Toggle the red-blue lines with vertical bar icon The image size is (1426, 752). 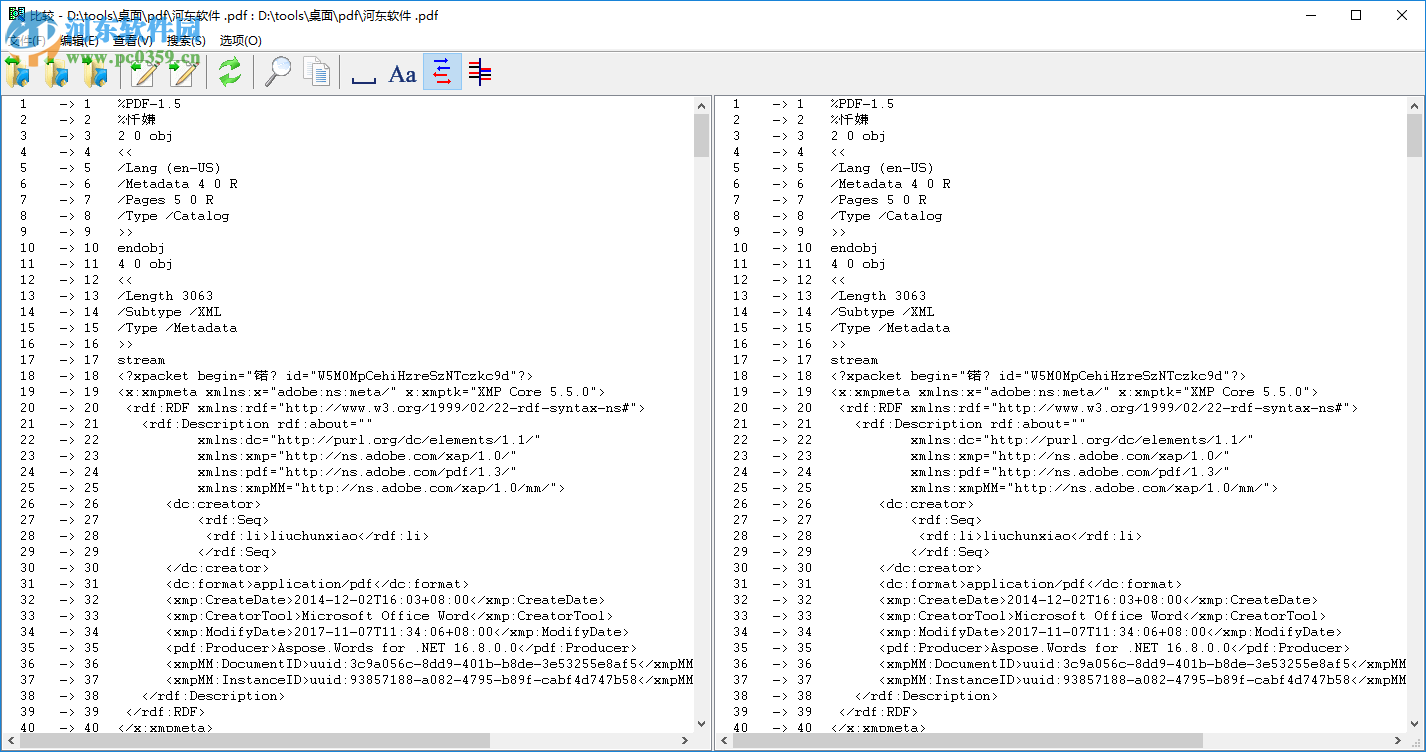tap(481, 72)
